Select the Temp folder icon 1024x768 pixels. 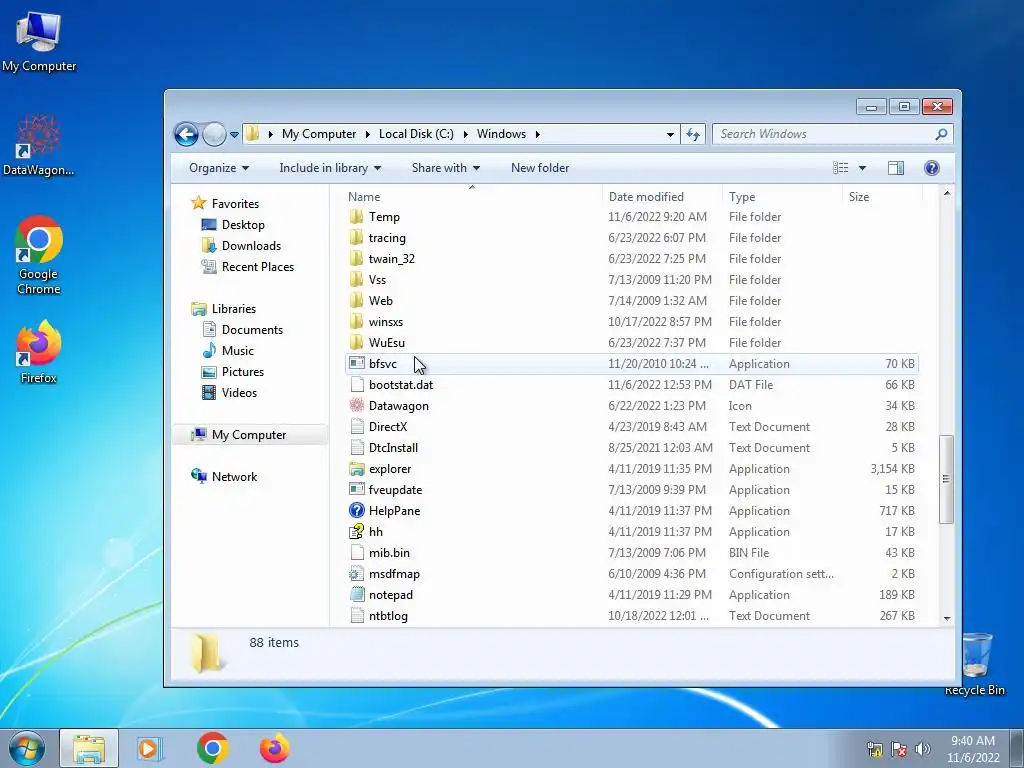click(x=357, y=217)
